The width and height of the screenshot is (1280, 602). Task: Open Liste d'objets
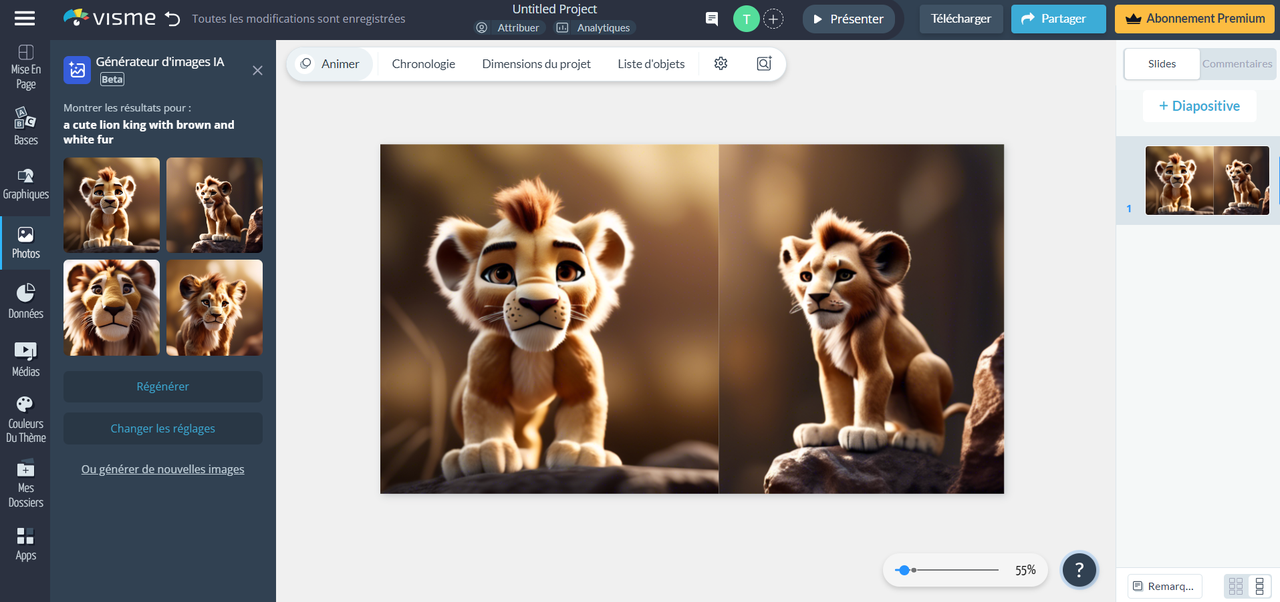651,64
